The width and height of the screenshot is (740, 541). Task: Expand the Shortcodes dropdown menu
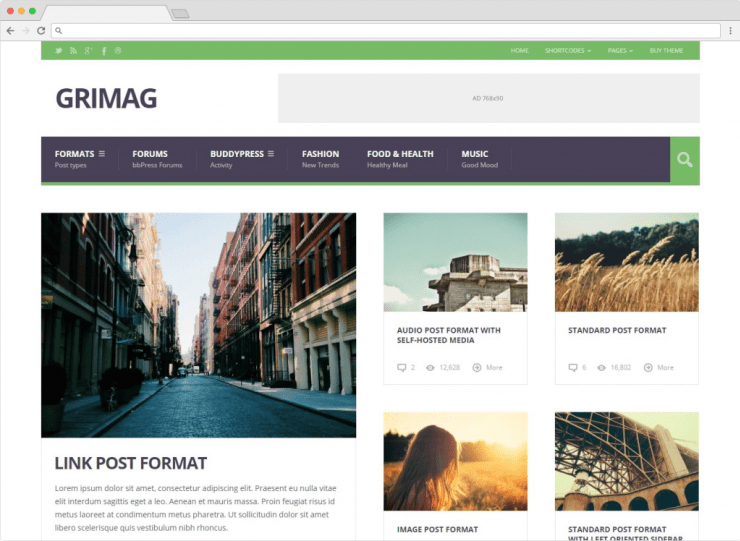[567, 50]
